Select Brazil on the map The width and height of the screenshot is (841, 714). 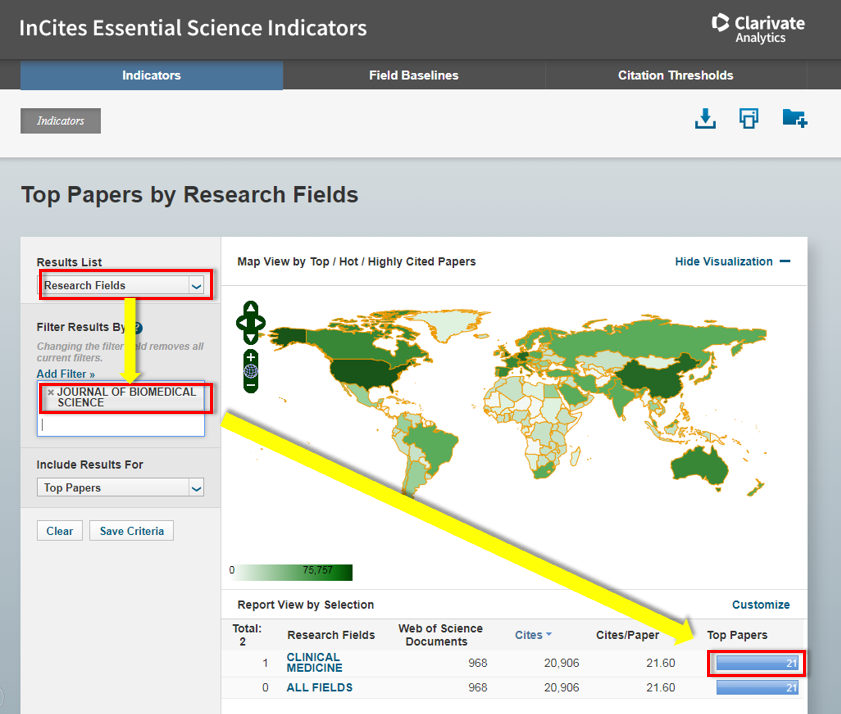coord(432,445)
